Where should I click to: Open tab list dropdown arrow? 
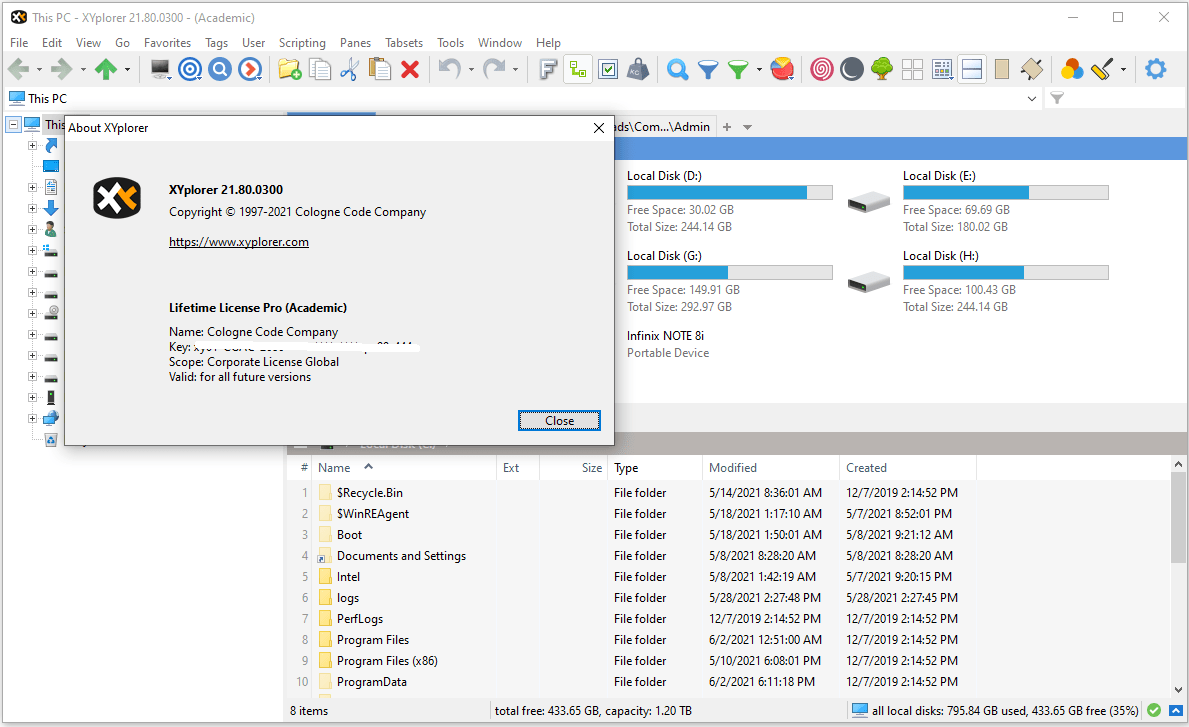(x=748, y=127)
